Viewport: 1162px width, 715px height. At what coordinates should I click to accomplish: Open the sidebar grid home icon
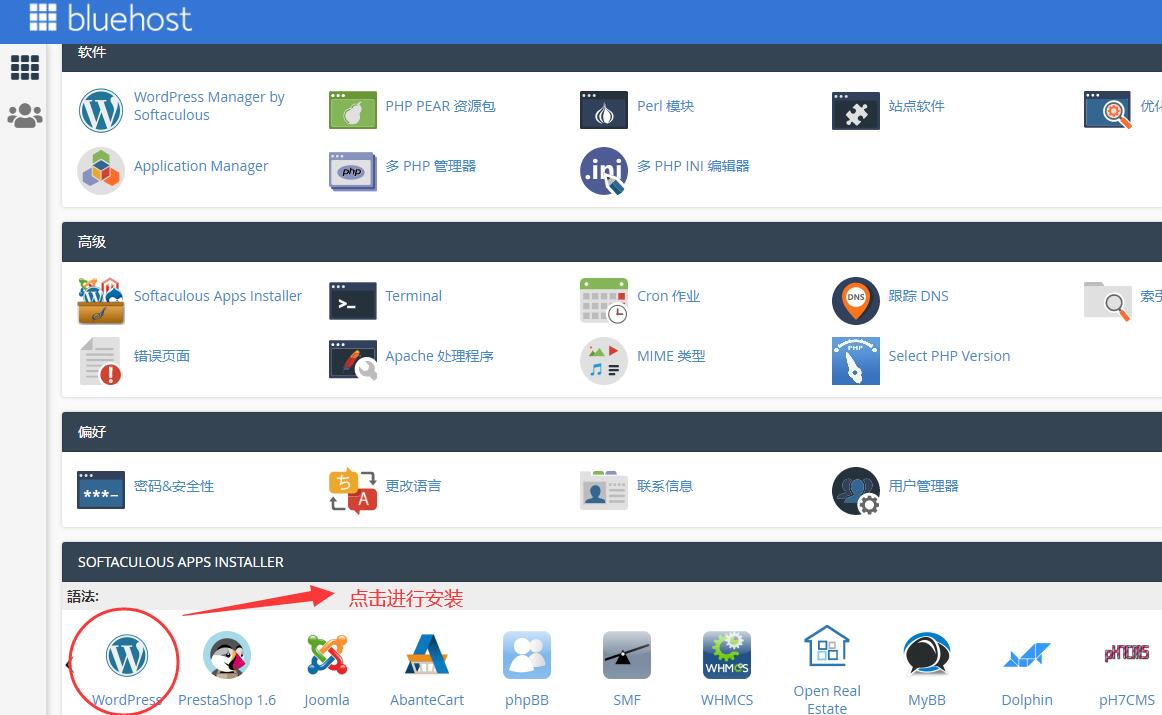(x=25, y=67)
